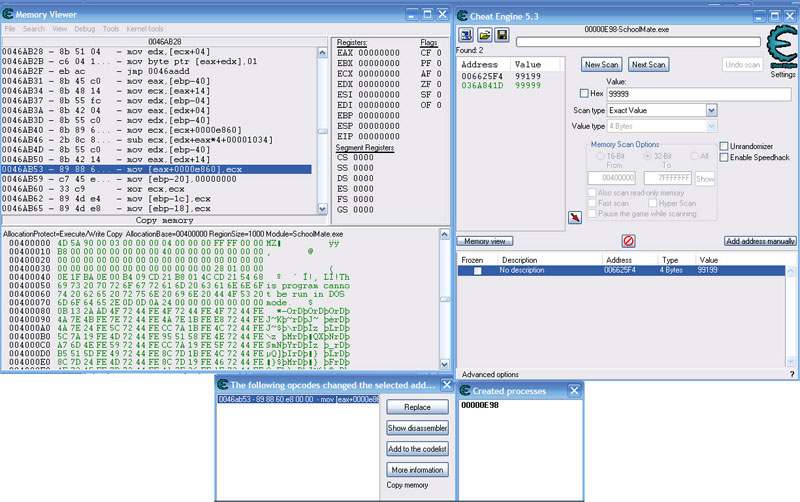
Task: Click the disassembler vertical scrollbar thumb
Action: click(322, 131)
